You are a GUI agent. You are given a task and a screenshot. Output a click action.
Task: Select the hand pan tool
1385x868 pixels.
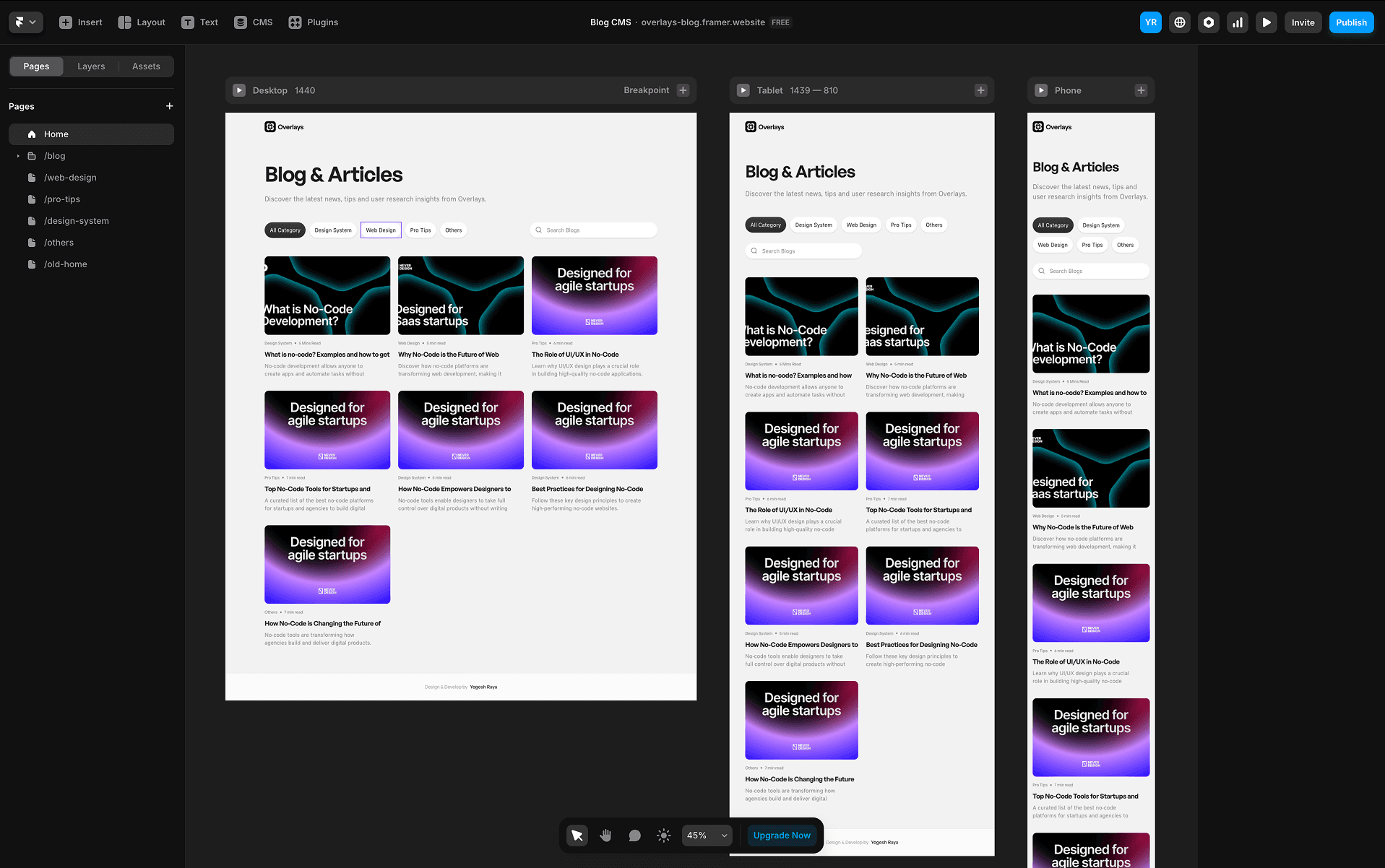[605, 836]
